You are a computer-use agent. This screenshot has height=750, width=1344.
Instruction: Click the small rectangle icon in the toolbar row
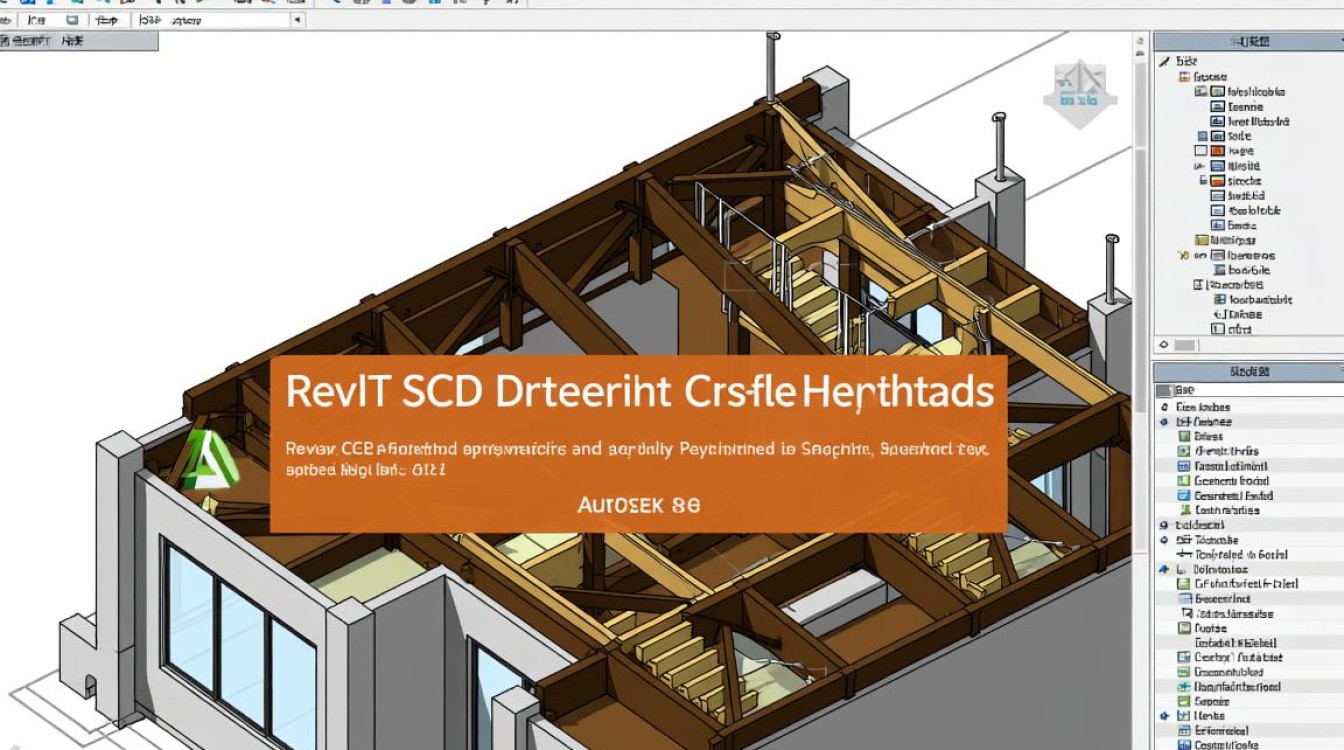[x=73, y=19]
